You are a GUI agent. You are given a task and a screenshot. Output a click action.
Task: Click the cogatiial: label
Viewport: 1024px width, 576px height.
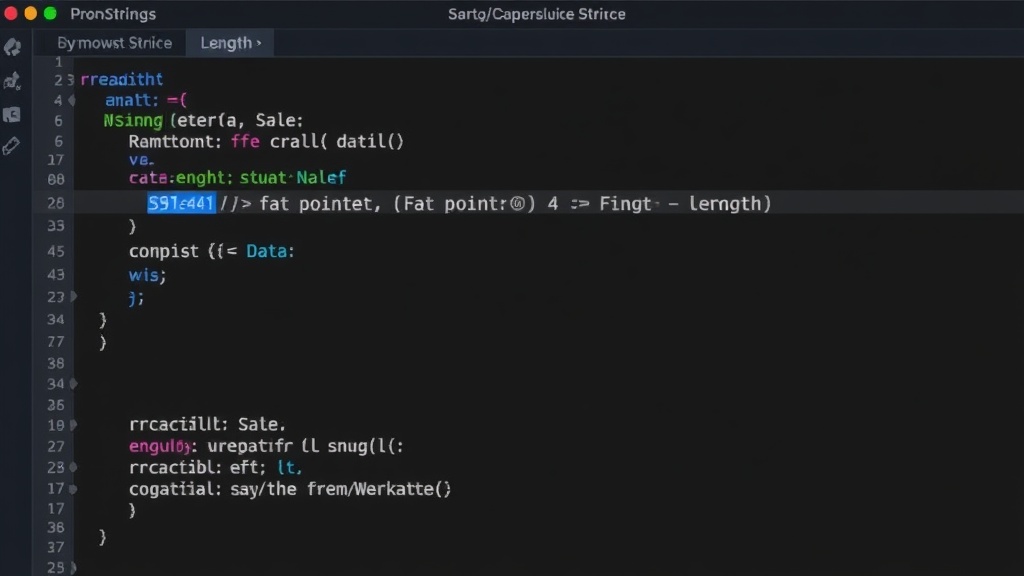coord(175,489)
